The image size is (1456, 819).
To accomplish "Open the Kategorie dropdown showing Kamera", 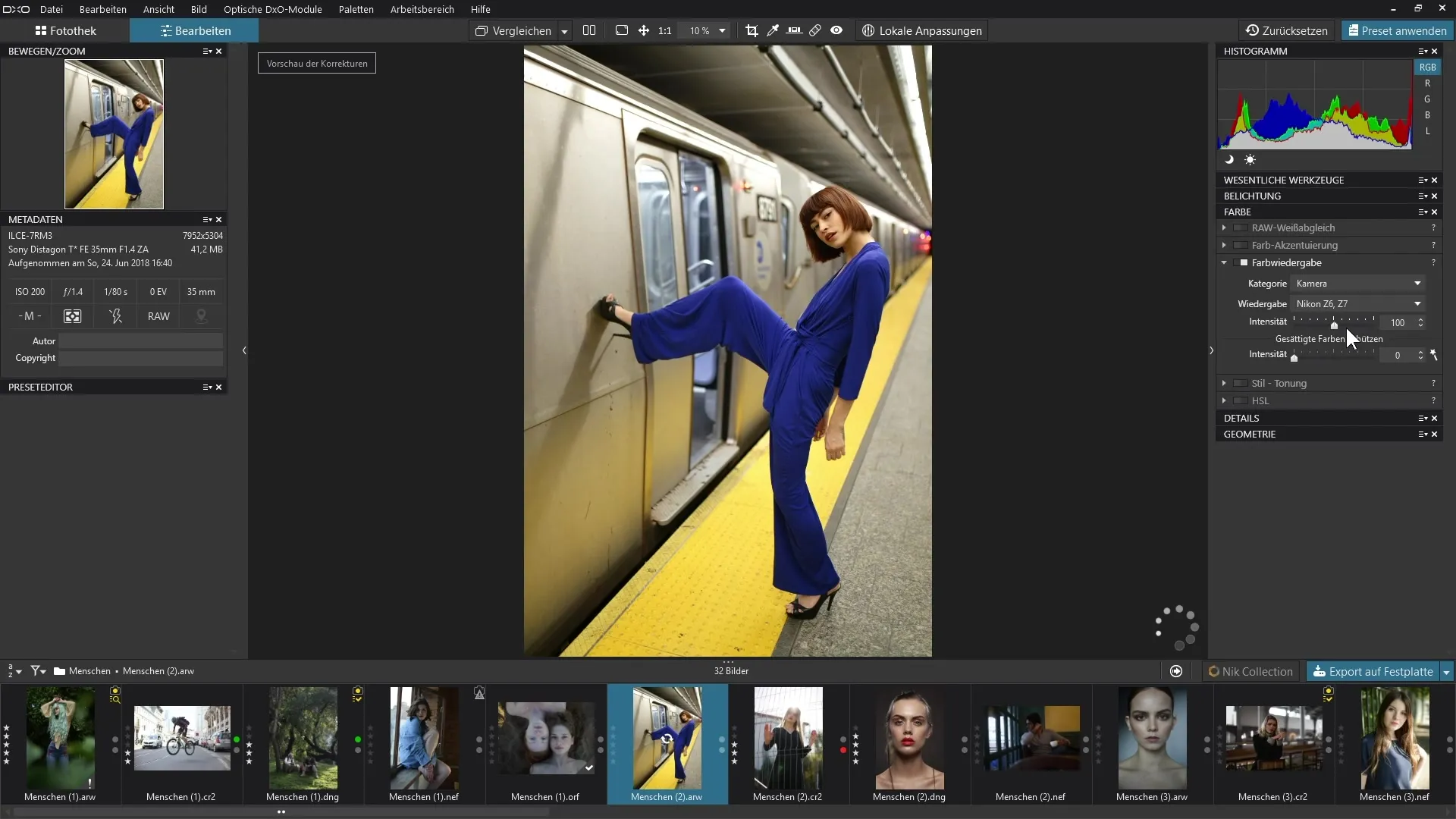I will pyautogui.click(x=1357, y=283).
